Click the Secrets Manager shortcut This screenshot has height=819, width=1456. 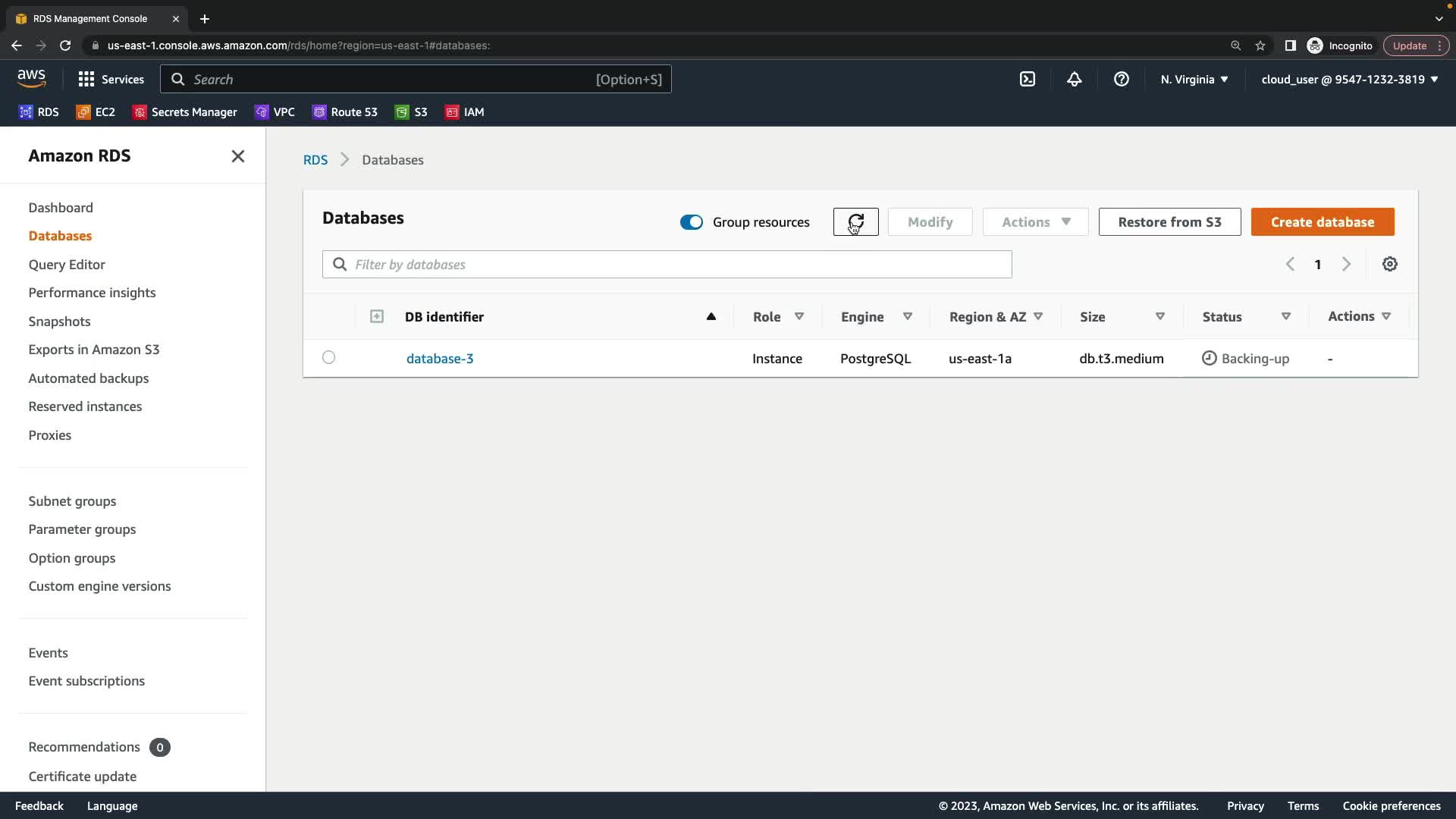pos(185,112)
